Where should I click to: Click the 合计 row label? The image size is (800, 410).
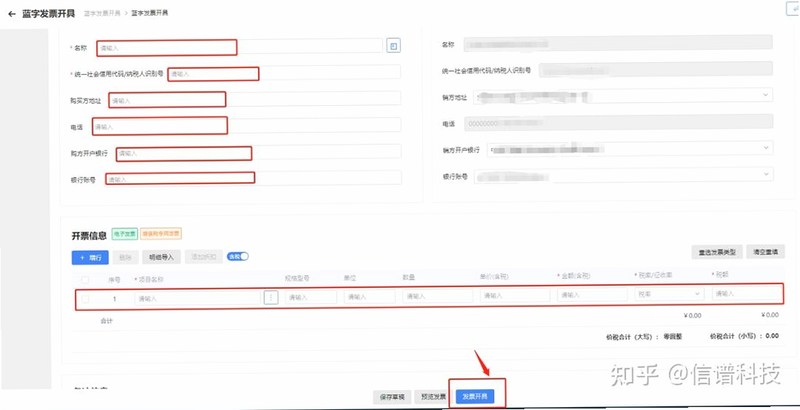click(106, 321)
